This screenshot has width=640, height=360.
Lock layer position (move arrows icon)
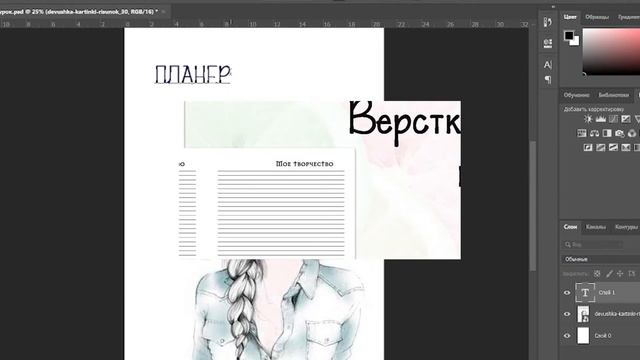coord(620,274)
